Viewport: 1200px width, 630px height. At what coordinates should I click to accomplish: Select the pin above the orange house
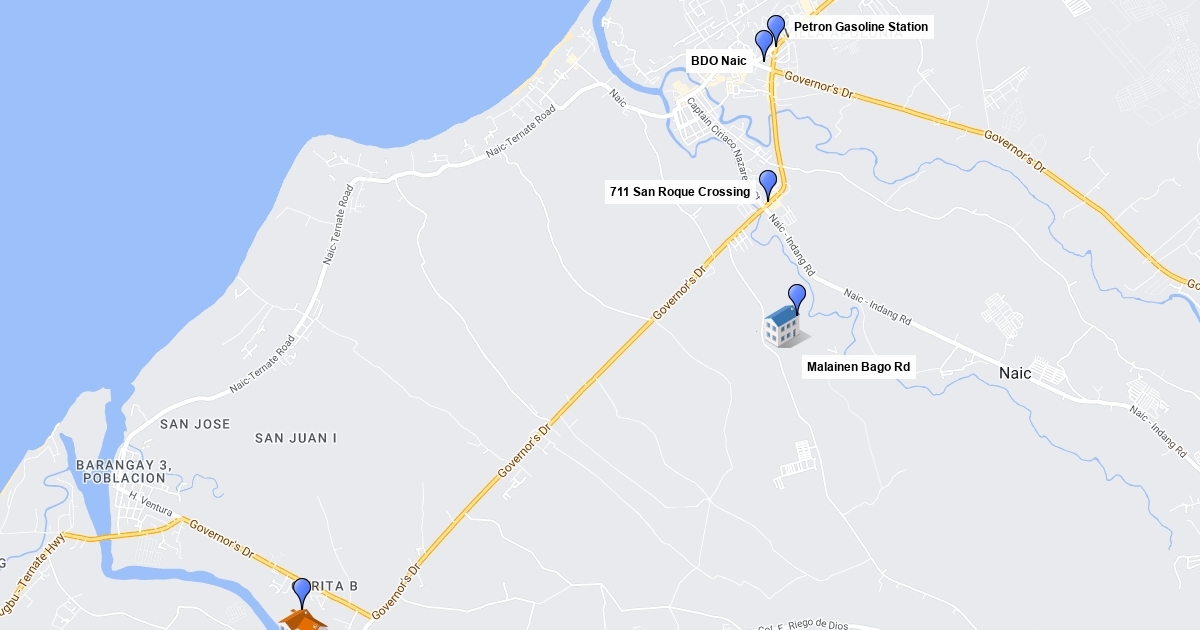(302, 593)
